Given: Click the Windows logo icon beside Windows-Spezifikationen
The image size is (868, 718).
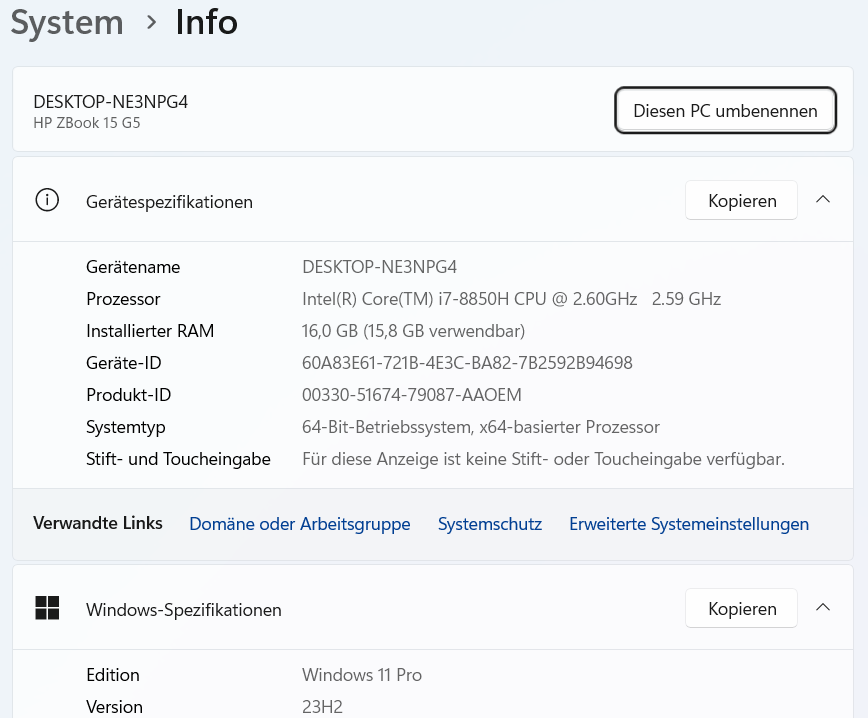Looking at the screenshot, I should click(x=47, y=608).
